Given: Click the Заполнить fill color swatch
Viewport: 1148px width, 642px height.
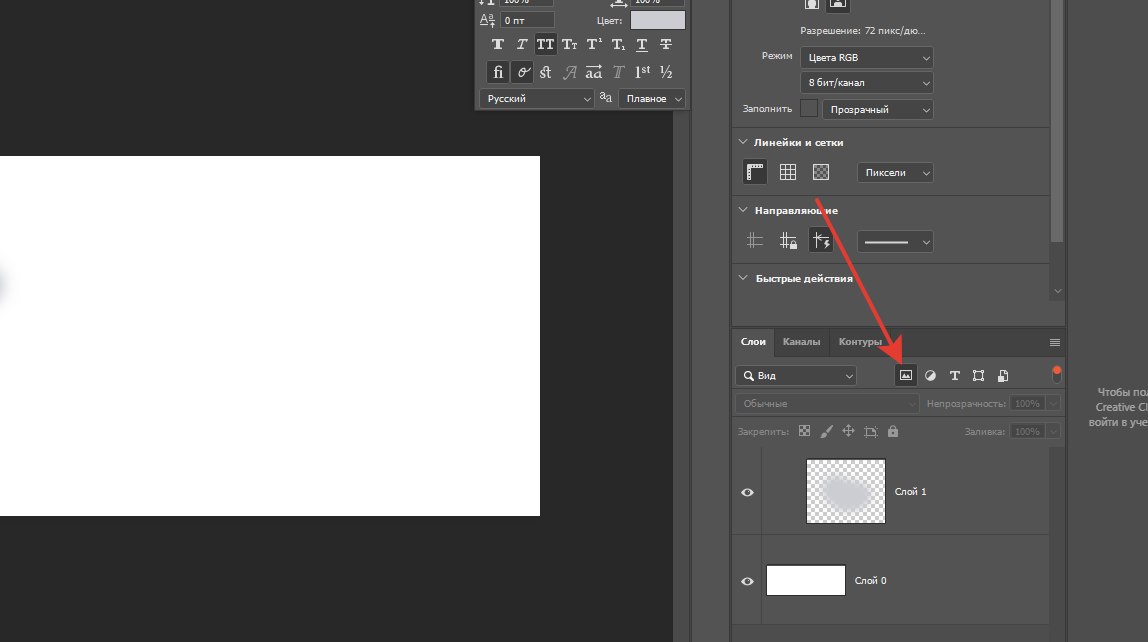Looking at the screenshot, I should click(808, 108).
